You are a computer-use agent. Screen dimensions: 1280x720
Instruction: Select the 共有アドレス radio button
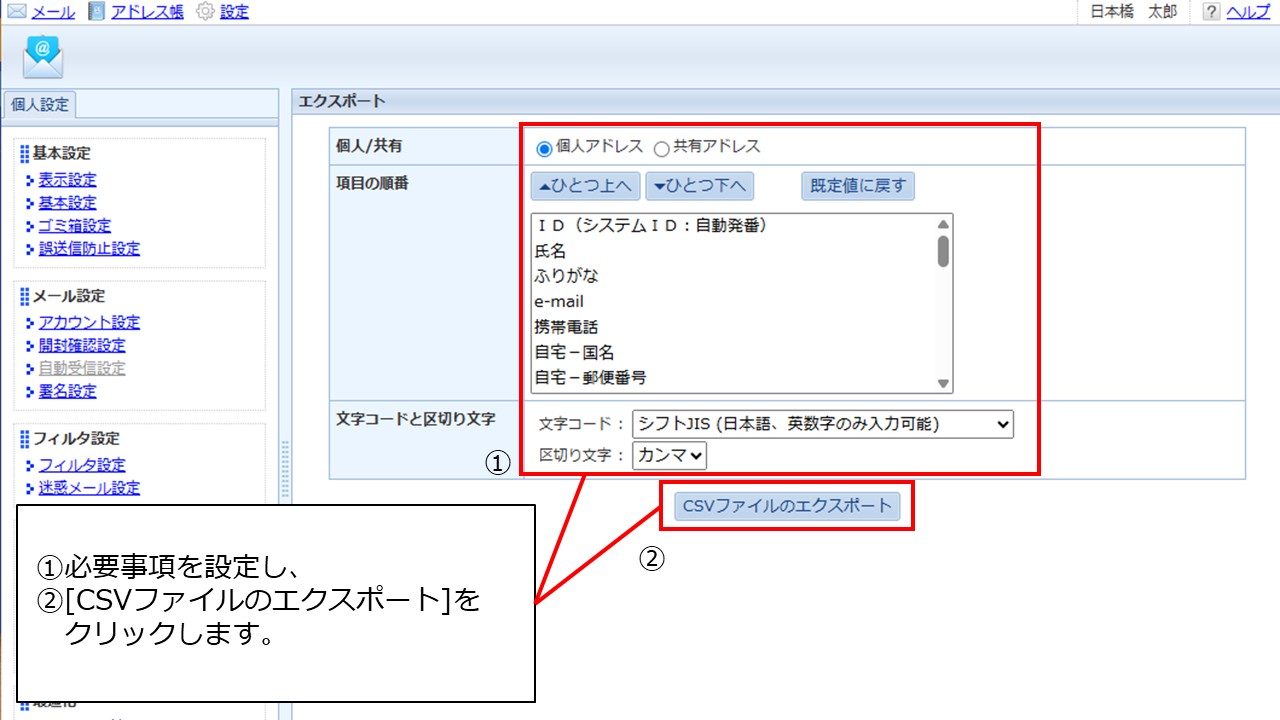[x=661, y=148]
